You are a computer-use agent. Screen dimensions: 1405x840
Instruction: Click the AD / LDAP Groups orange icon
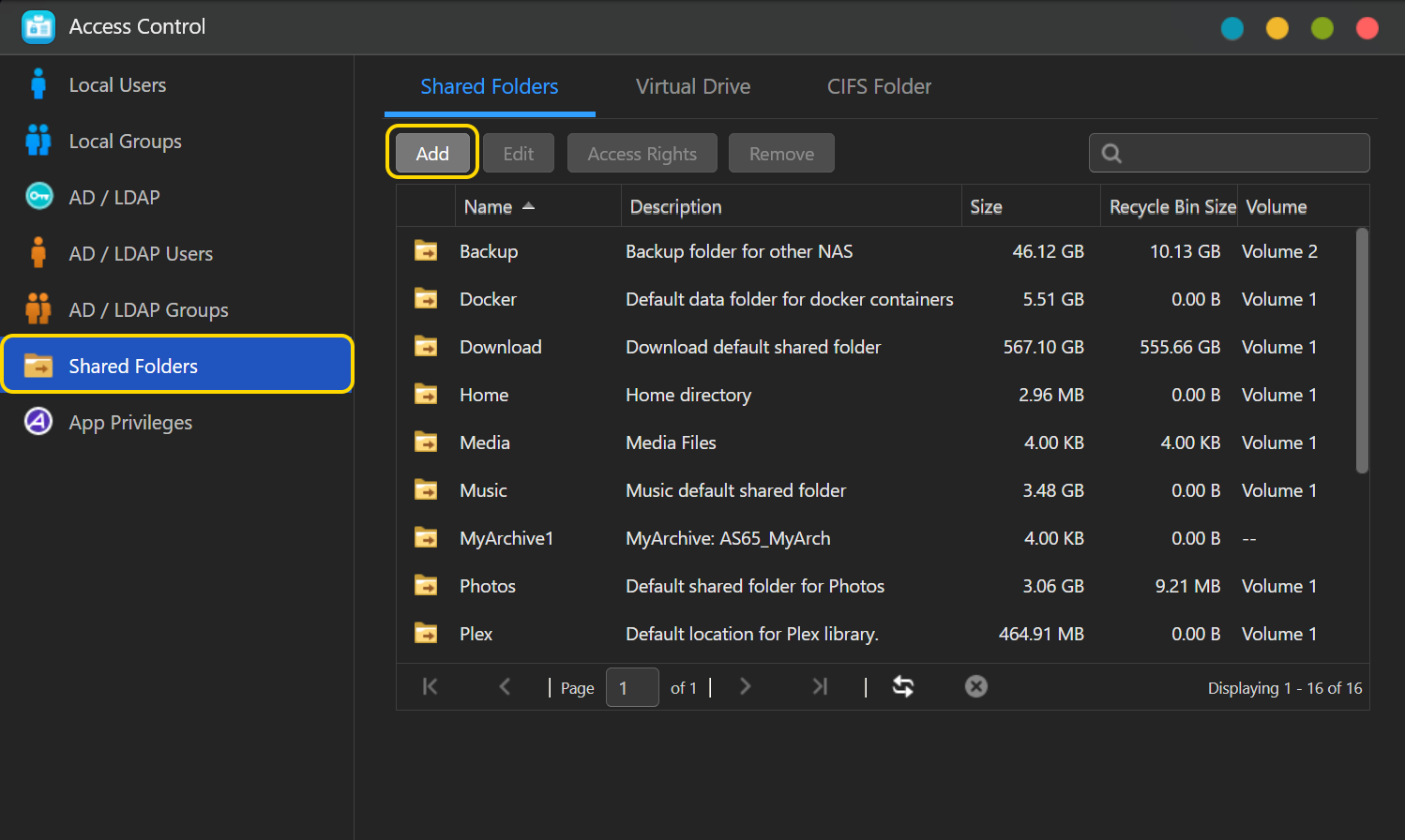[38, 309]
